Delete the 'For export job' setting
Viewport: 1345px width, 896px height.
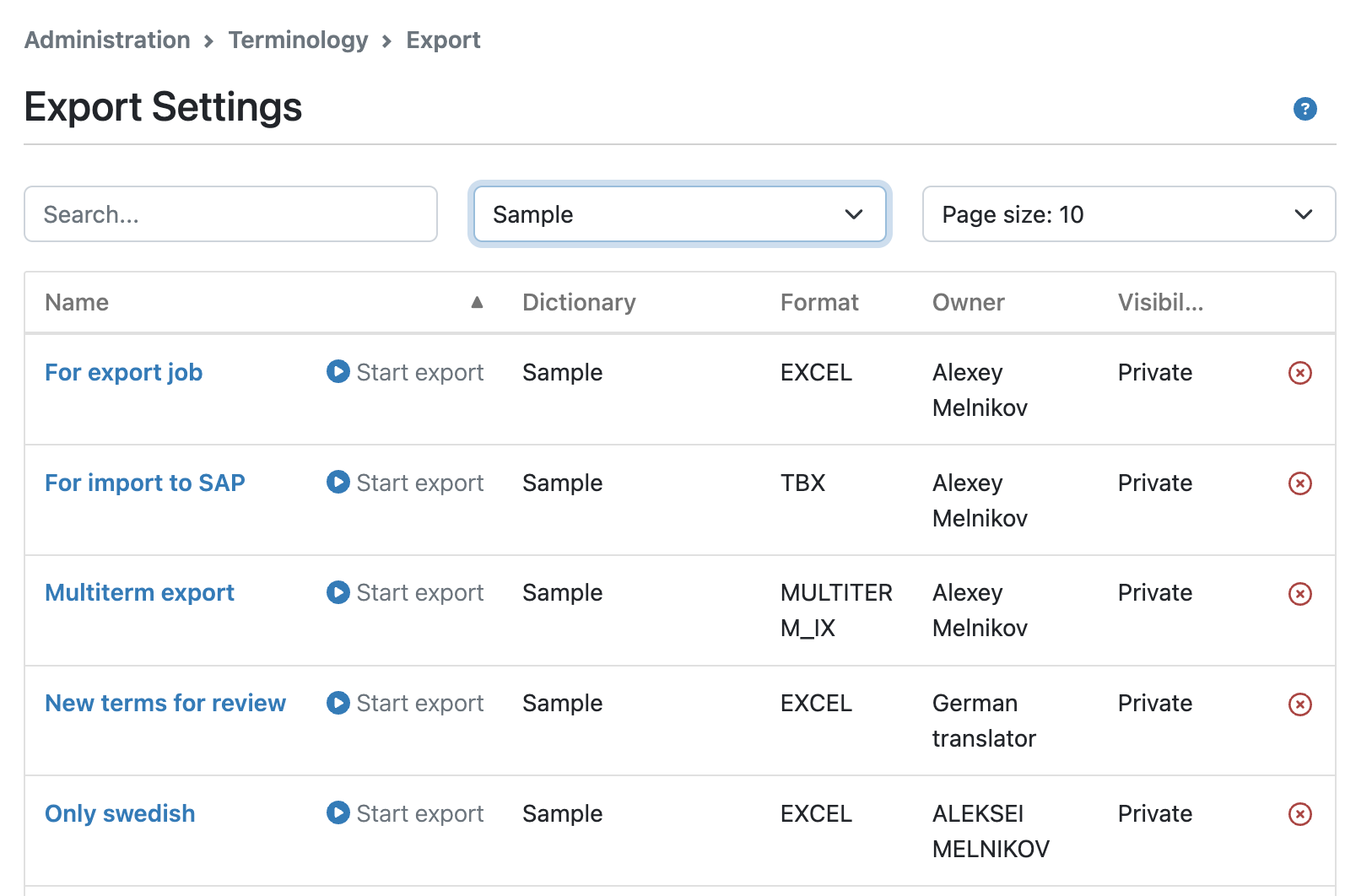pos(1300,373)
